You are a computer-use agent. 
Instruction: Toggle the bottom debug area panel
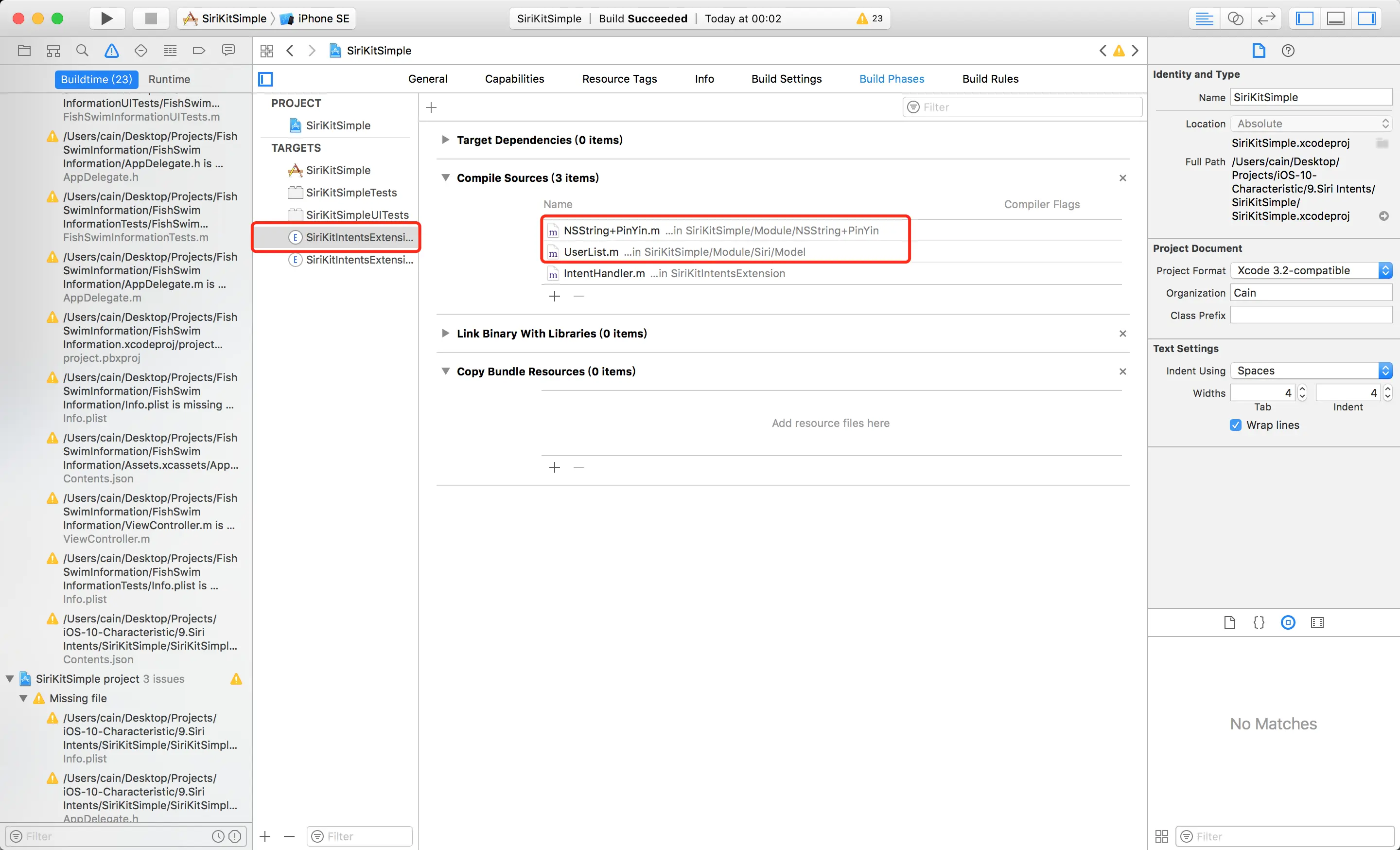pos(1335,18)
